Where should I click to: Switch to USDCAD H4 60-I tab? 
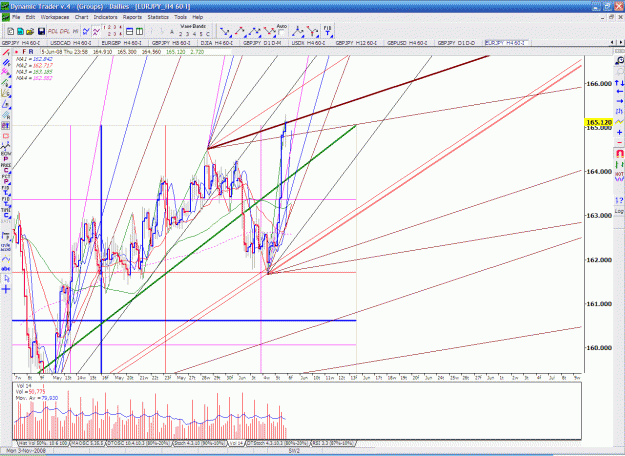[x=71, y=43]
